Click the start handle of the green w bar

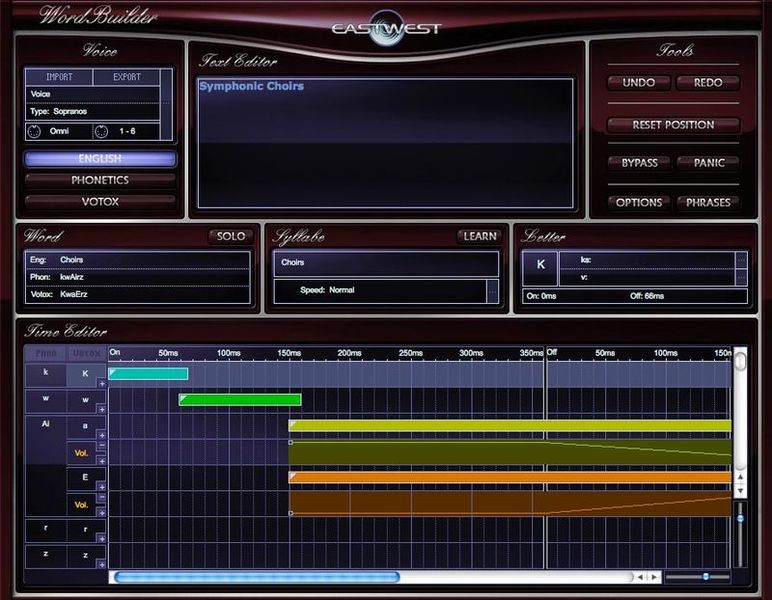tap(183, 398)
